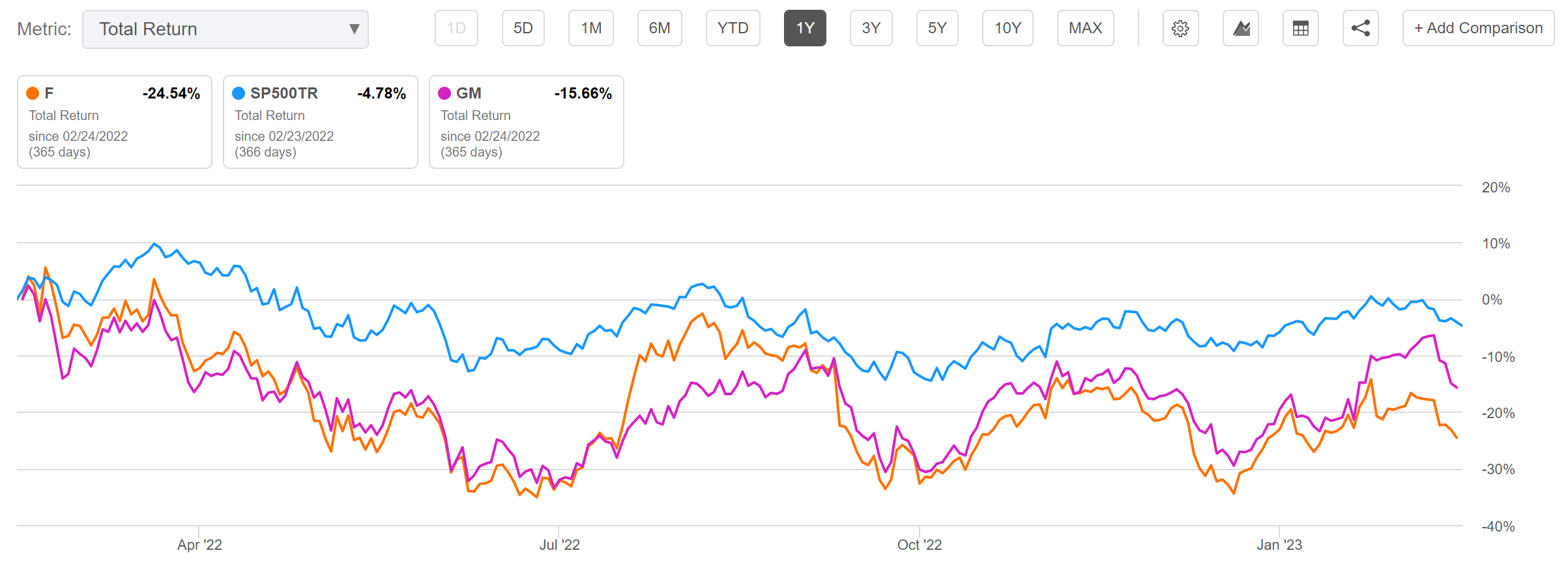This screenshot has width=1568, height=572.
Task: Click the blue SP500TR series dot icon
Action: tap(238, 93)
